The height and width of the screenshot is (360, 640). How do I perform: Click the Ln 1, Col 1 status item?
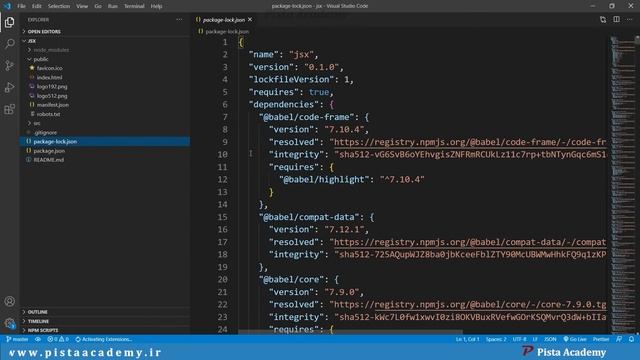coord(467,339)
